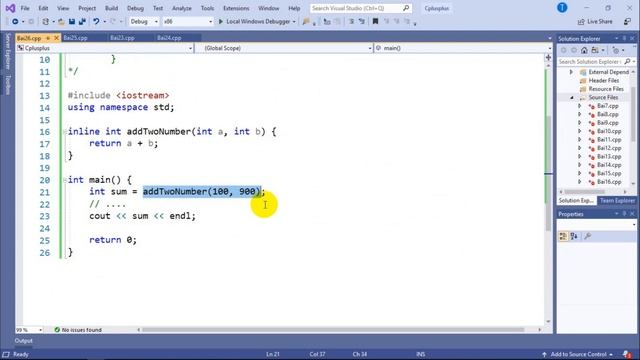Screen dimensions: 640x360
Task: Click the Categorized icon in Properties panel
Action: (563, 236)
